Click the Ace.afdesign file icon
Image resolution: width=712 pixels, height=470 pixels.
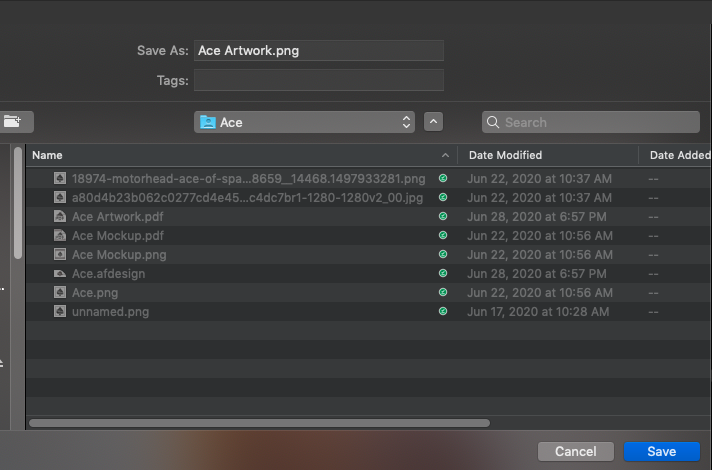[x=59, y=273]
